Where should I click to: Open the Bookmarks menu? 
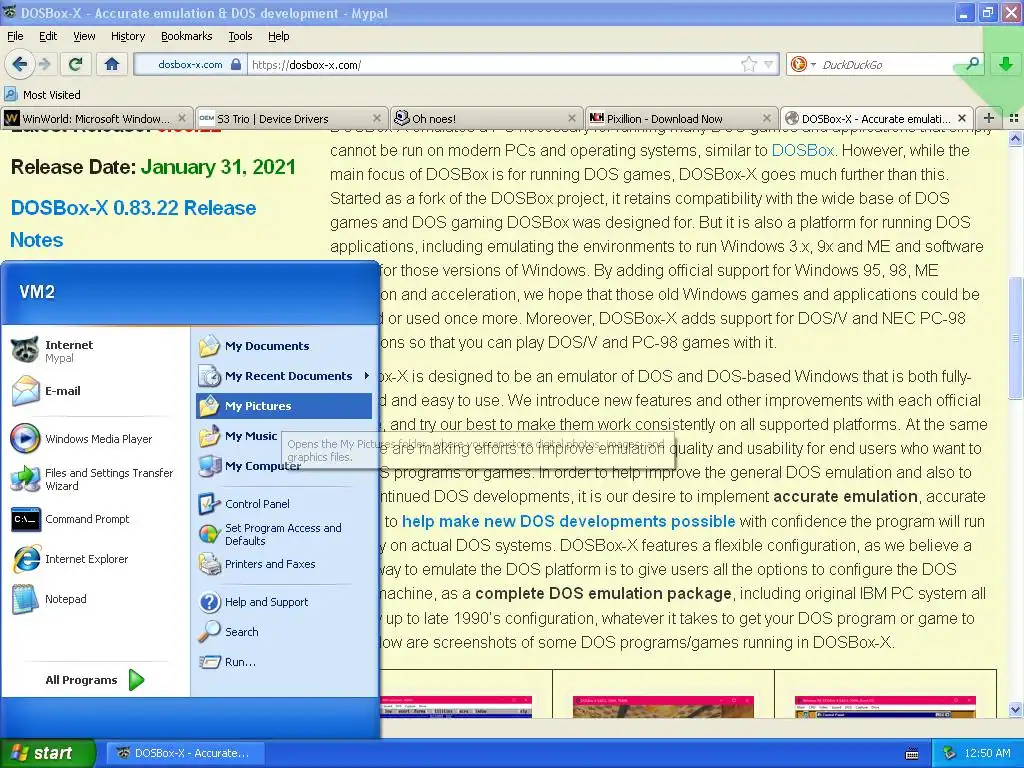(x=187, y=36)
